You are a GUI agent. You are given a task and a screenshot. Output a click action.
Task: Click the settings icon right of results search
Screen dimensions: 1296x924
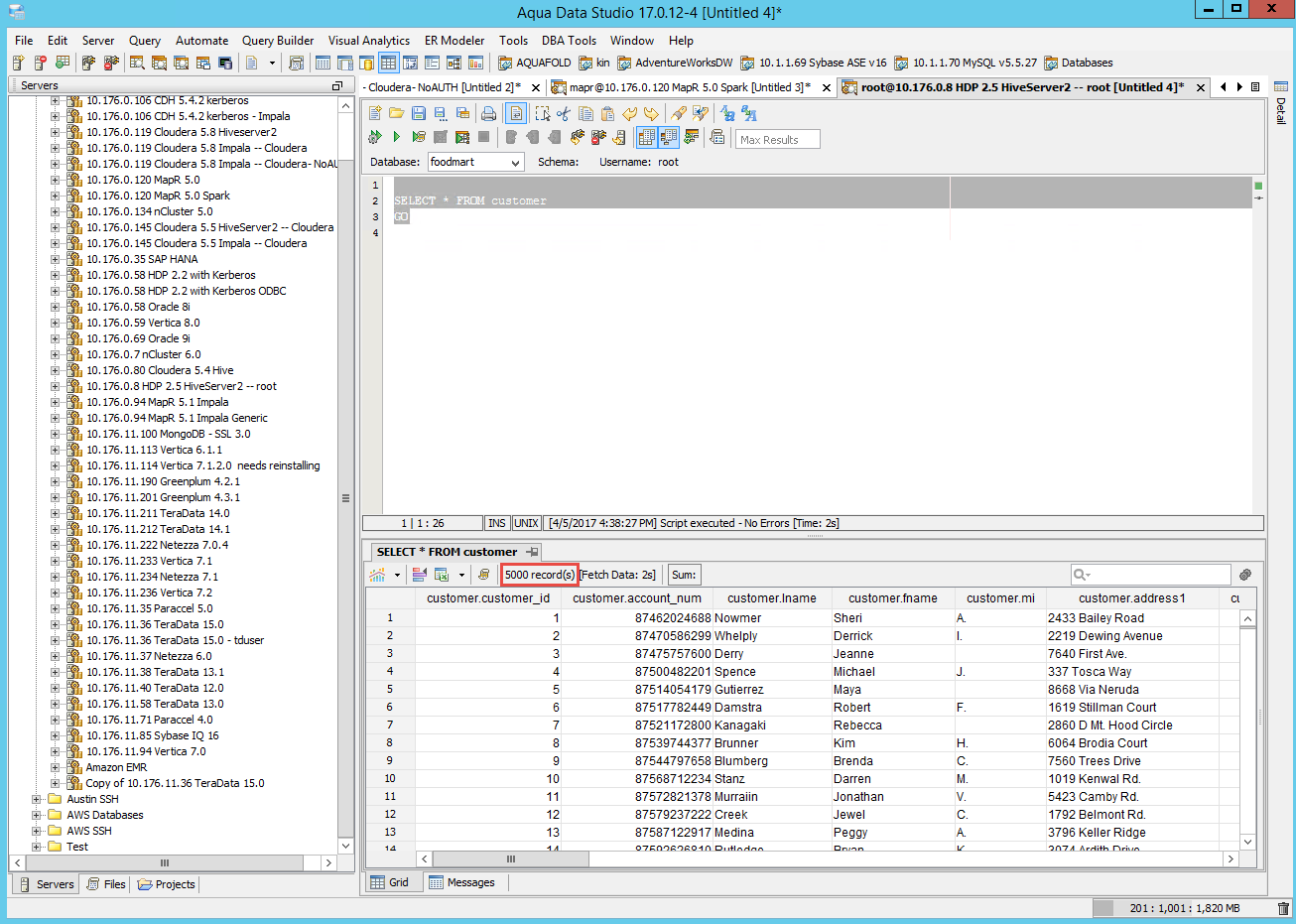[1245, 575]
